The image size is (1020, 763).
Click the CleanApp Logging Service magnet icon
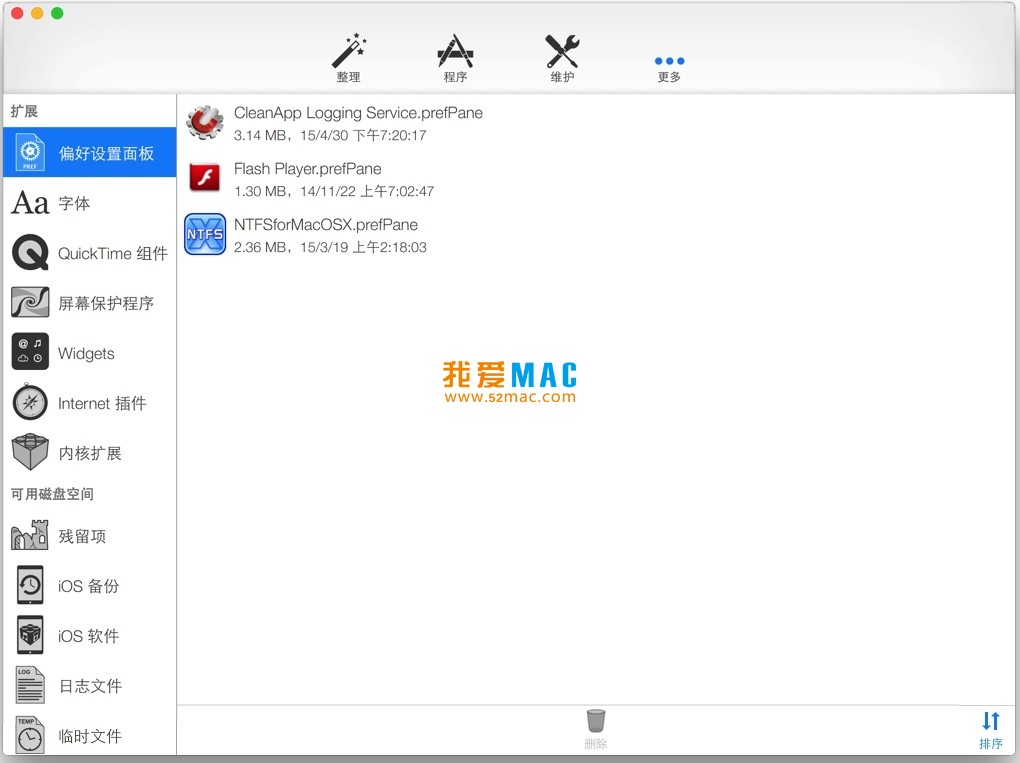pos(205,122)
